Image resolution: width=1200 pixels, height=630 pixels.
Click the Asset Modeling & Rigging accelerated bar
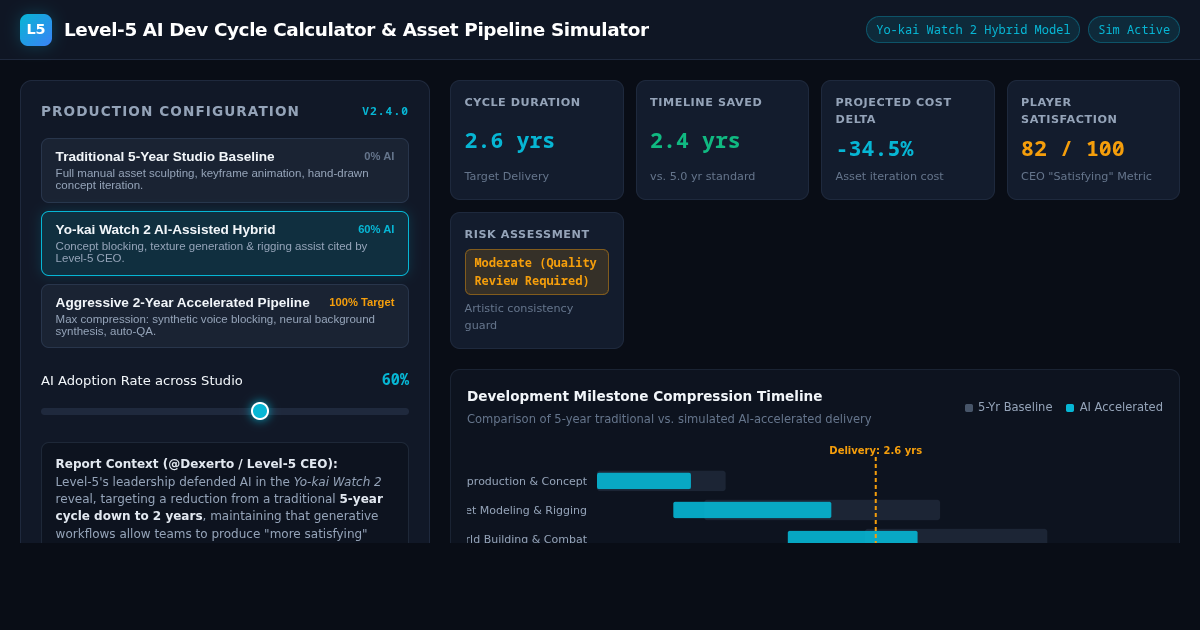[x=752, y=510]
